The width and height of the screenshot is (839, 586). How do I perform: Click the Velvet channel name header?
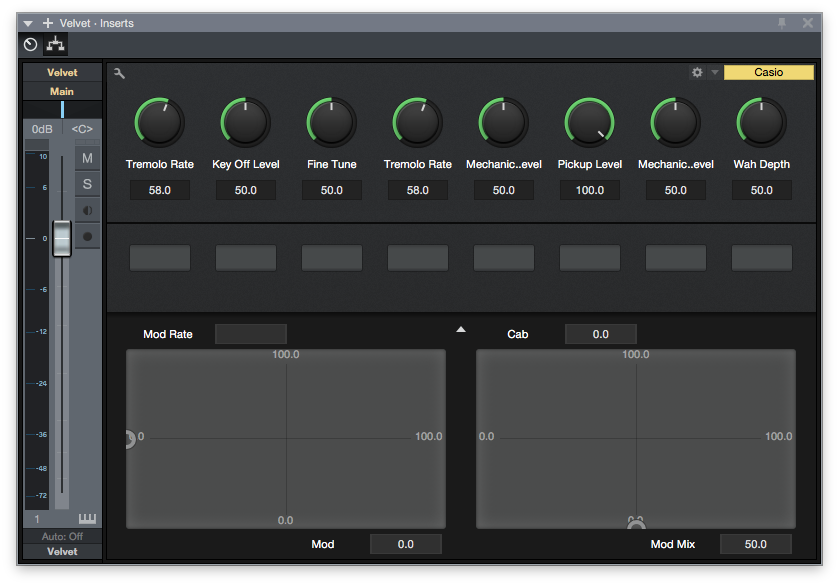(62, 73)
